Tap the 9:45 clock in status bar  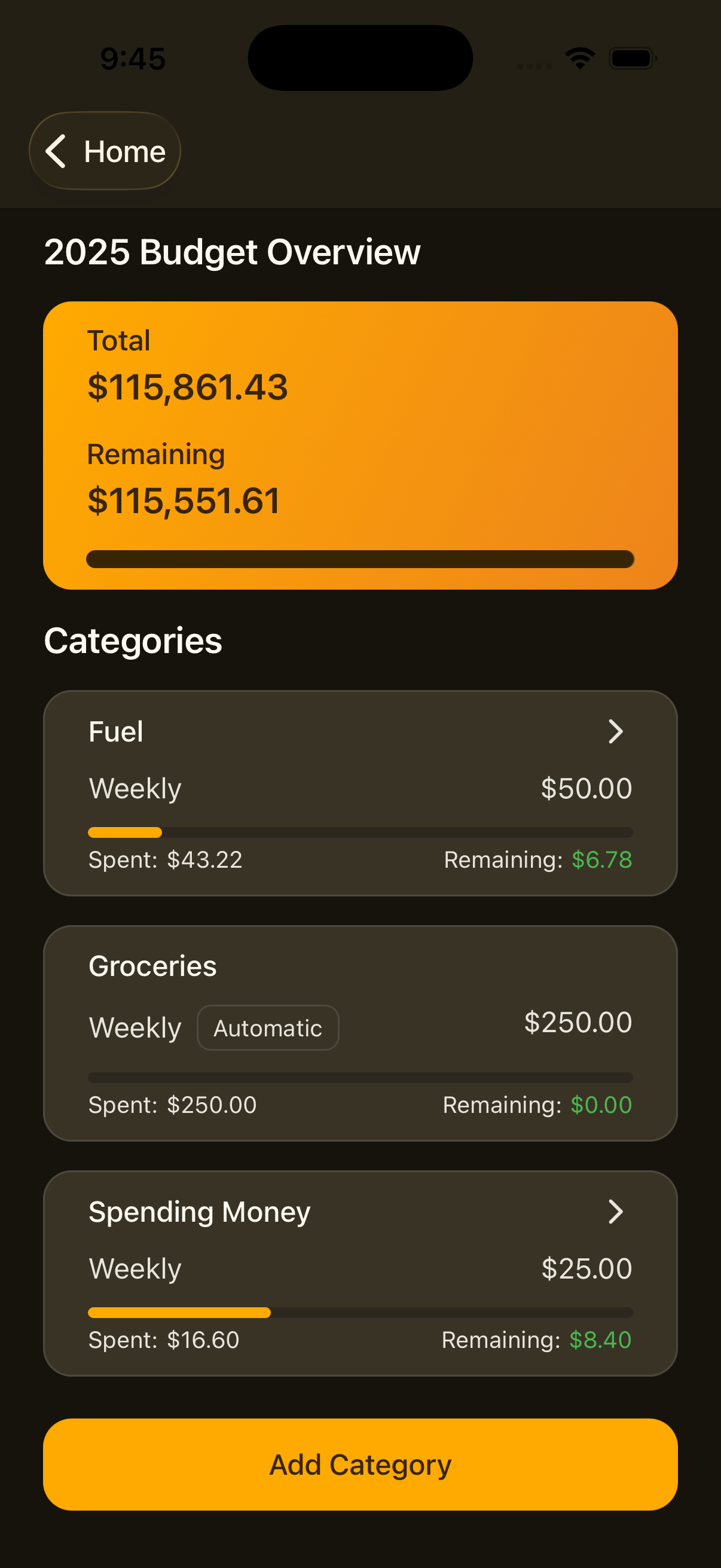coord(133,59)
